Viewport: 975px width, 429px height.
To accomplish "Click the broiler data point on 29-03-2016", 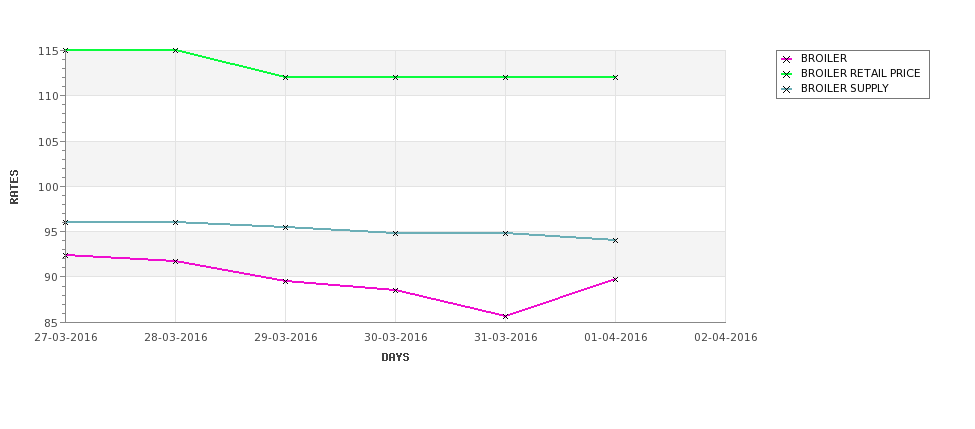I will click(285, 281).
